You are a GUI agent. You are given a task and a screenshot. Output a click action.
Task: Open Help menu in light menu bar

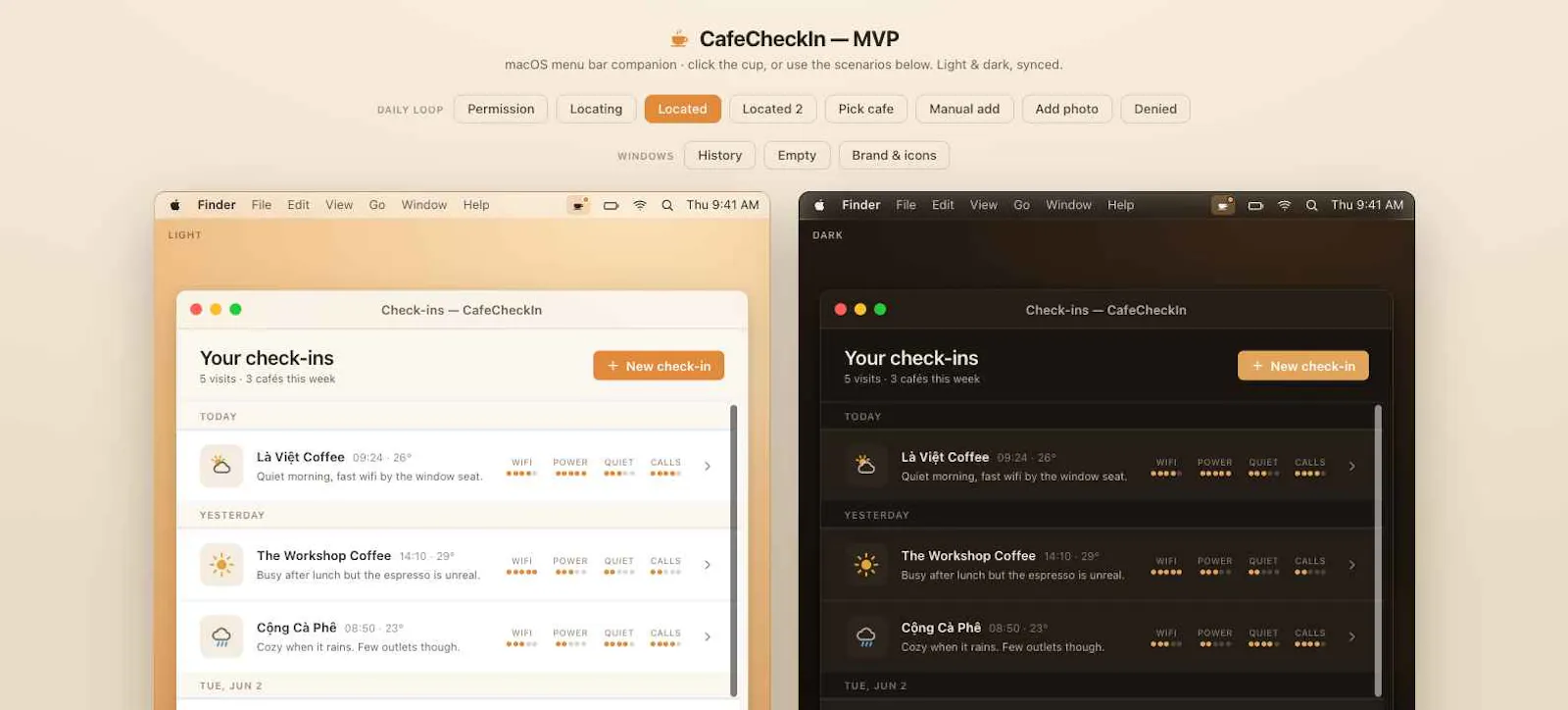click(x=476, y=205)
